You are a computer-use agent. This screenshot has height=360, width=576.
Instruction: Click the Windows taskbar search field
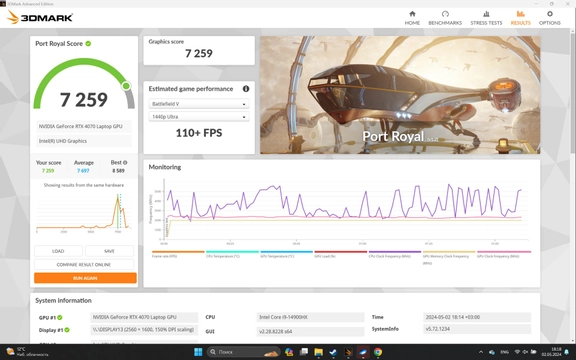point(244,352)
